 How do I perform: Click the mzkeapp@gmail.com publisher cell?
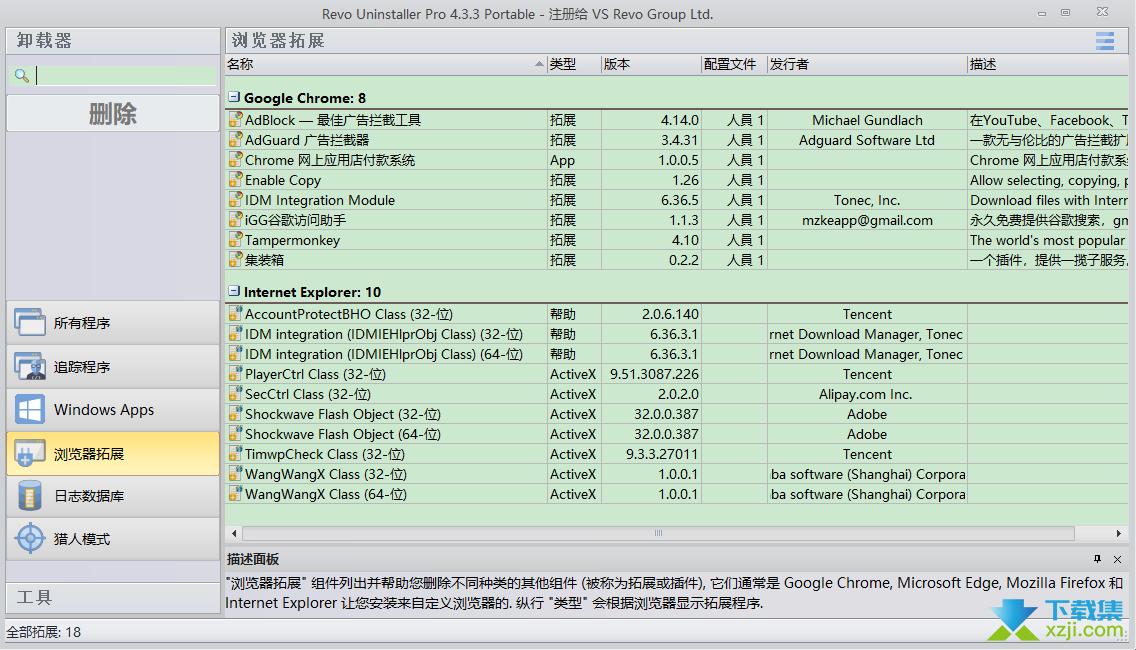tap(867, 220)
